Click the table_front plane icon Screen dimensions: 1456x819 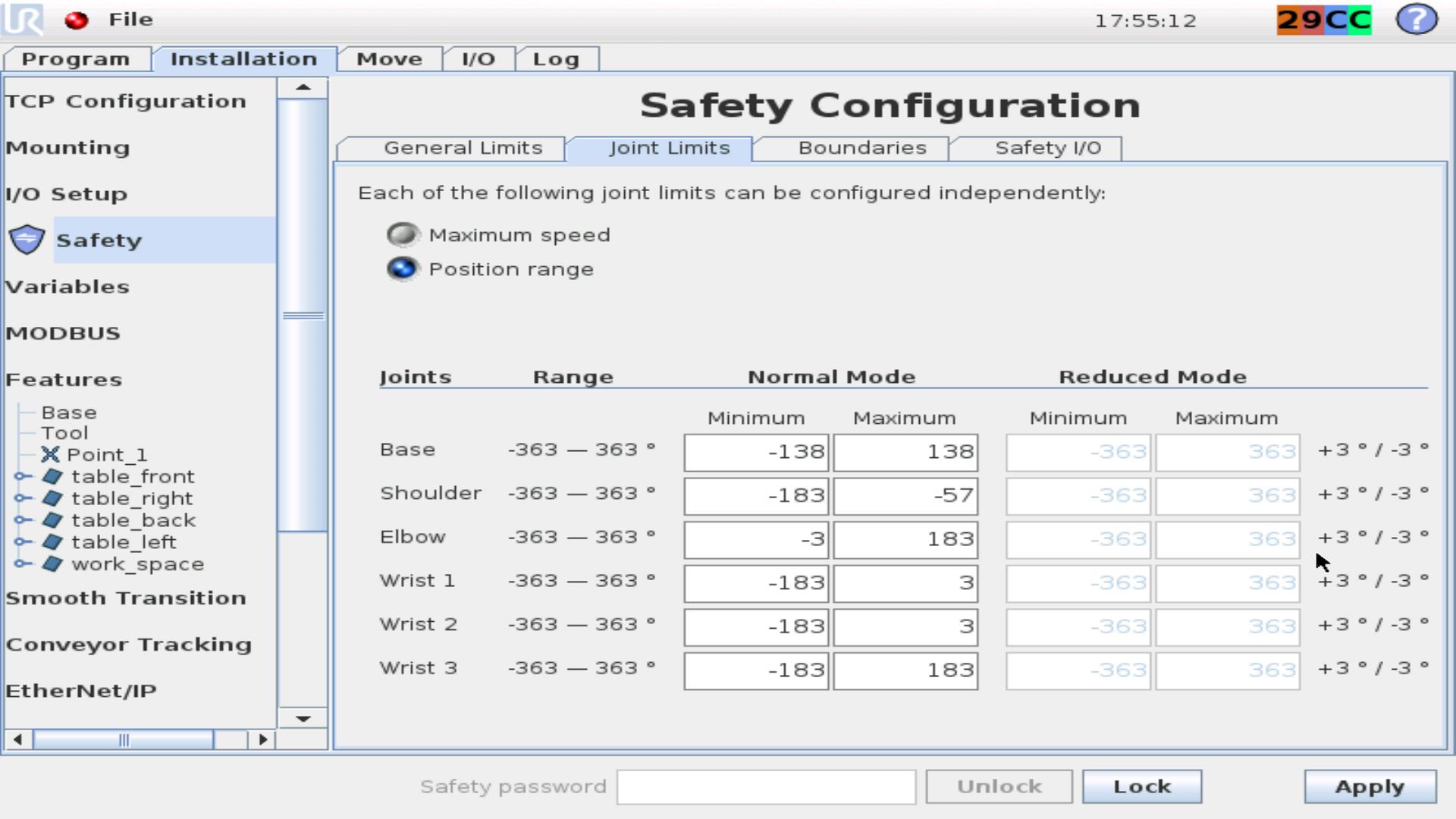[52, 476]
